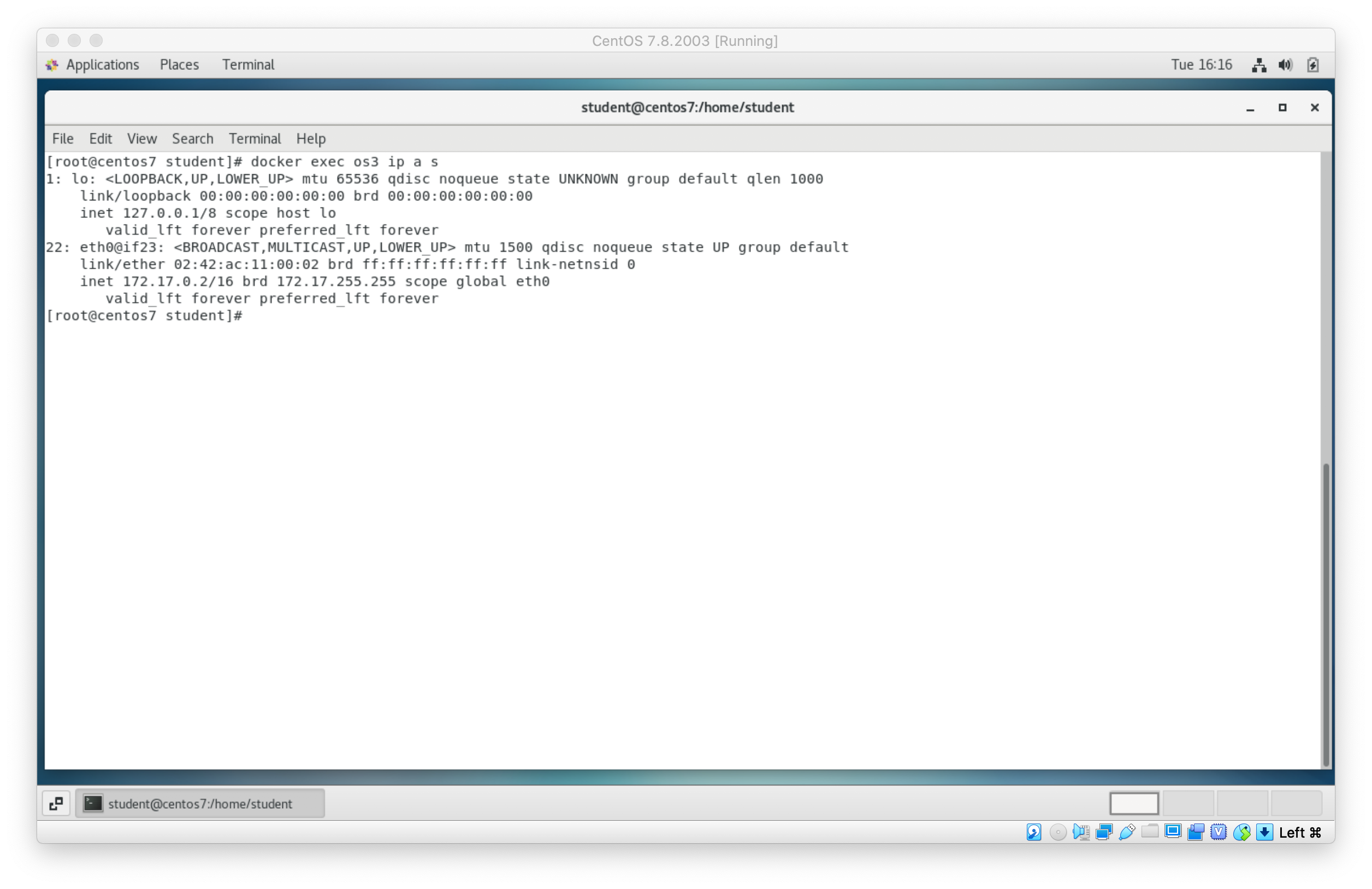Viewport: 1372px width, 889px height.
Task: Click the mouse integration status icon
Action: [x=1241, y=832]
